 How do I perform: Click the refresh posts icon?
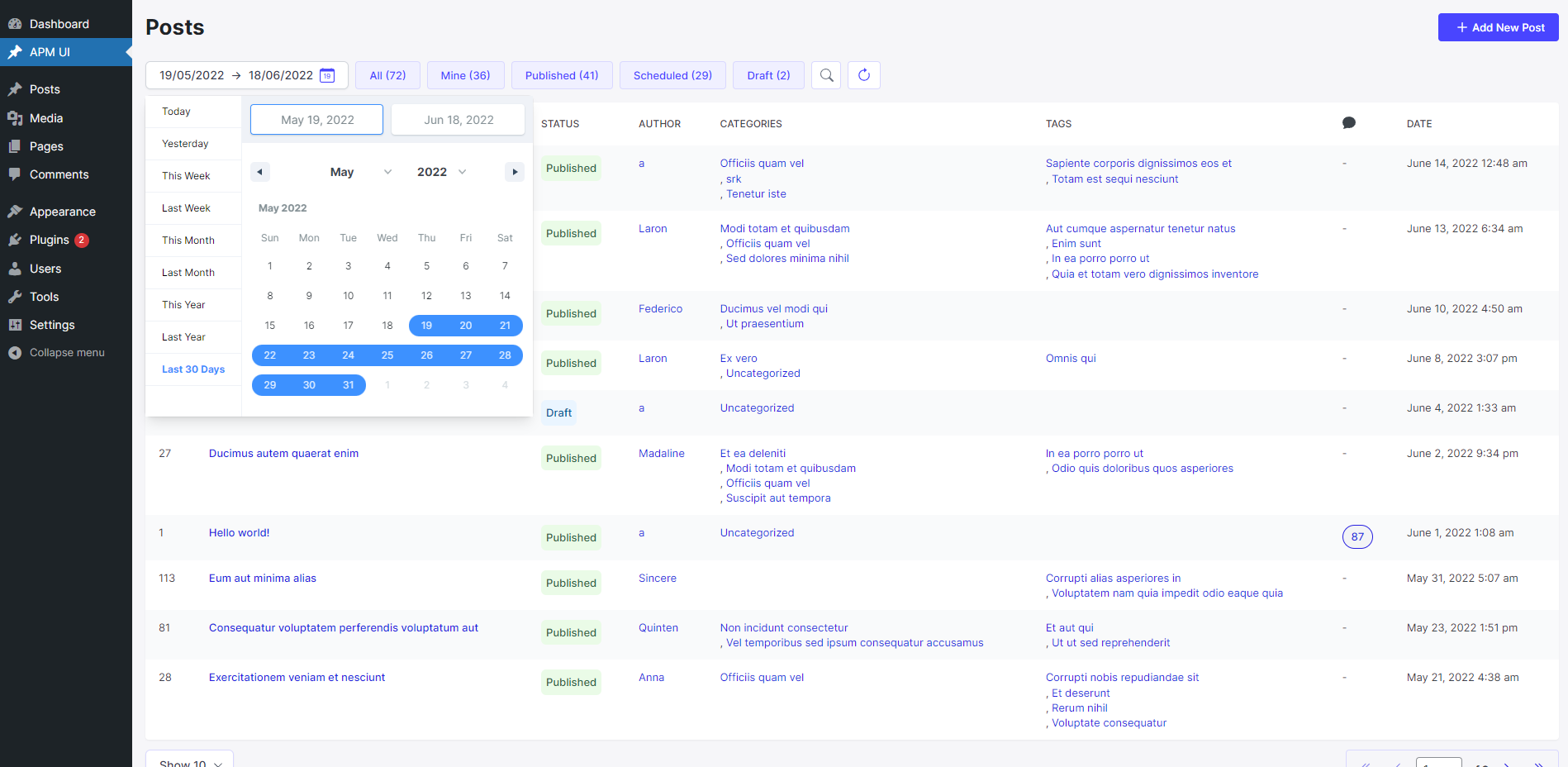coord(864,75)
